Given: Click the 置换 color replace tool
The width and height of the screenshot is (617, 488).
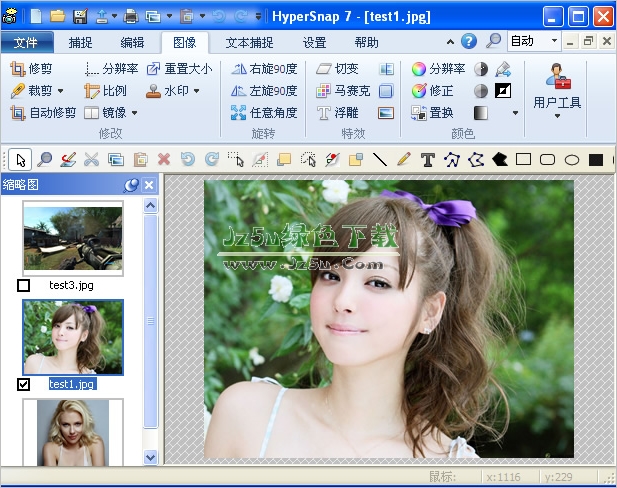Looking at the screenshot, I should pyautogui.click(x=432, y=113).
